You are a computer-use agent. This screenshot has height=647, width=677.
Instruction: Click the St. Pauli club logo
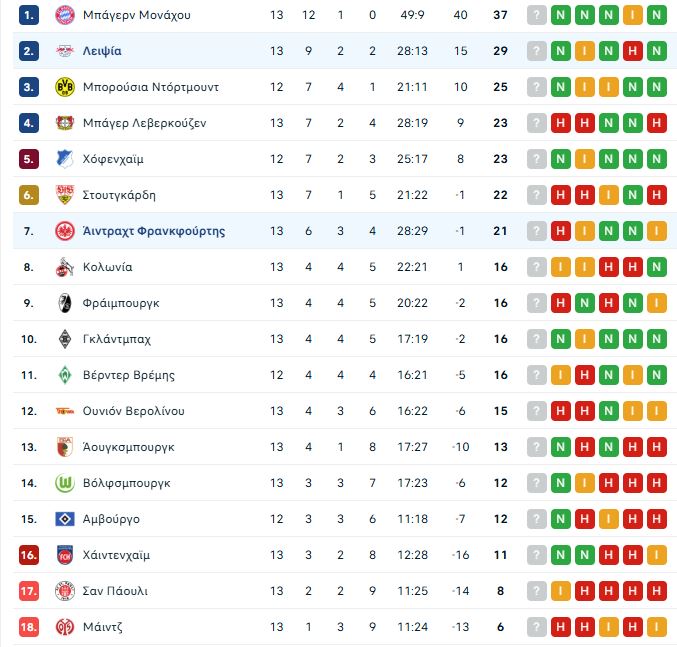pyautogui.click(x=64, y=591)
